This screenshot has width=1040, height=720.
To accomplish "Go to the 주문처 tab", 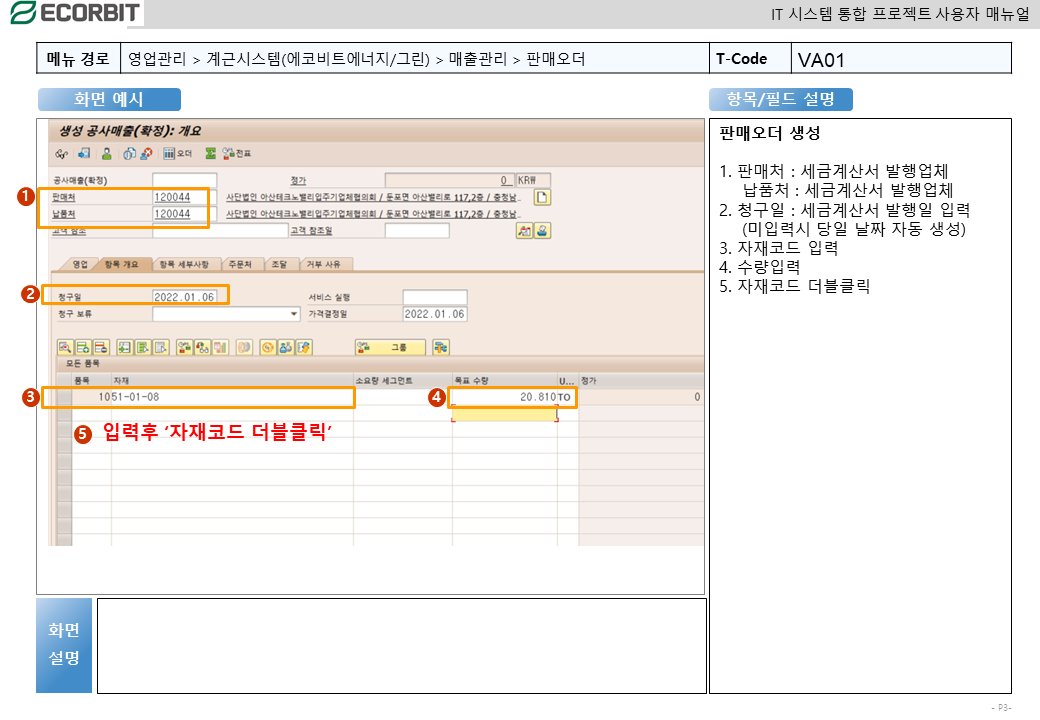I will tap(240, 265).
